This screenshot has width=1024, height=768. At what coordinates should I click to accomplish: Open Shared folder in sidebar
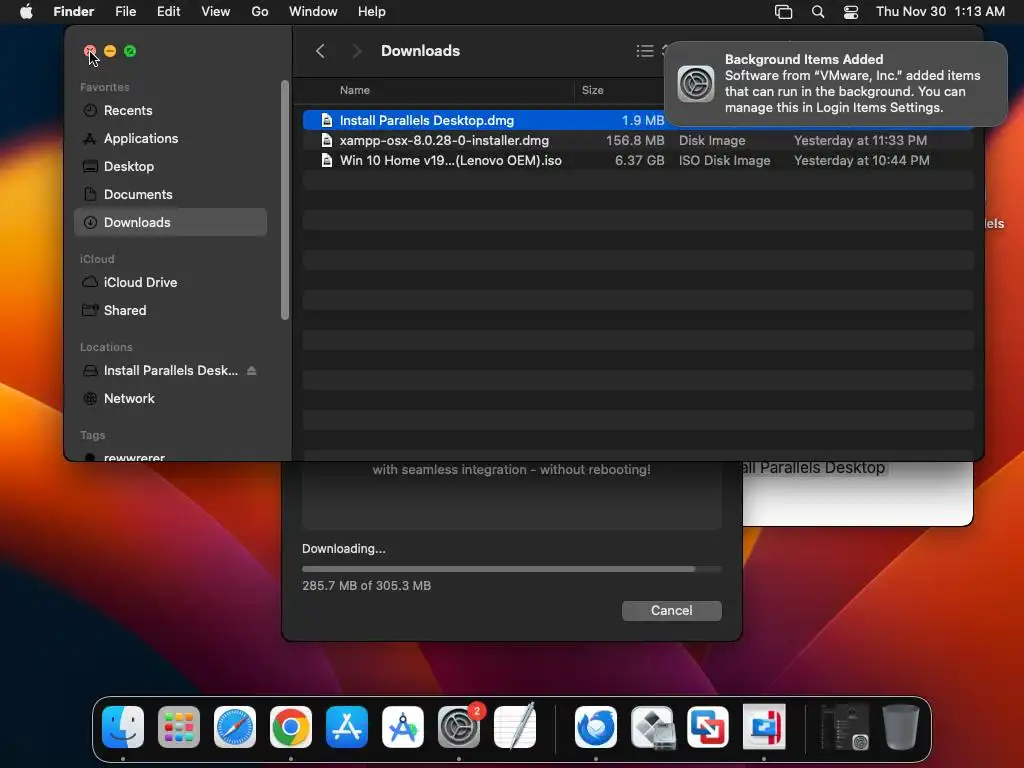coord(170,310)
